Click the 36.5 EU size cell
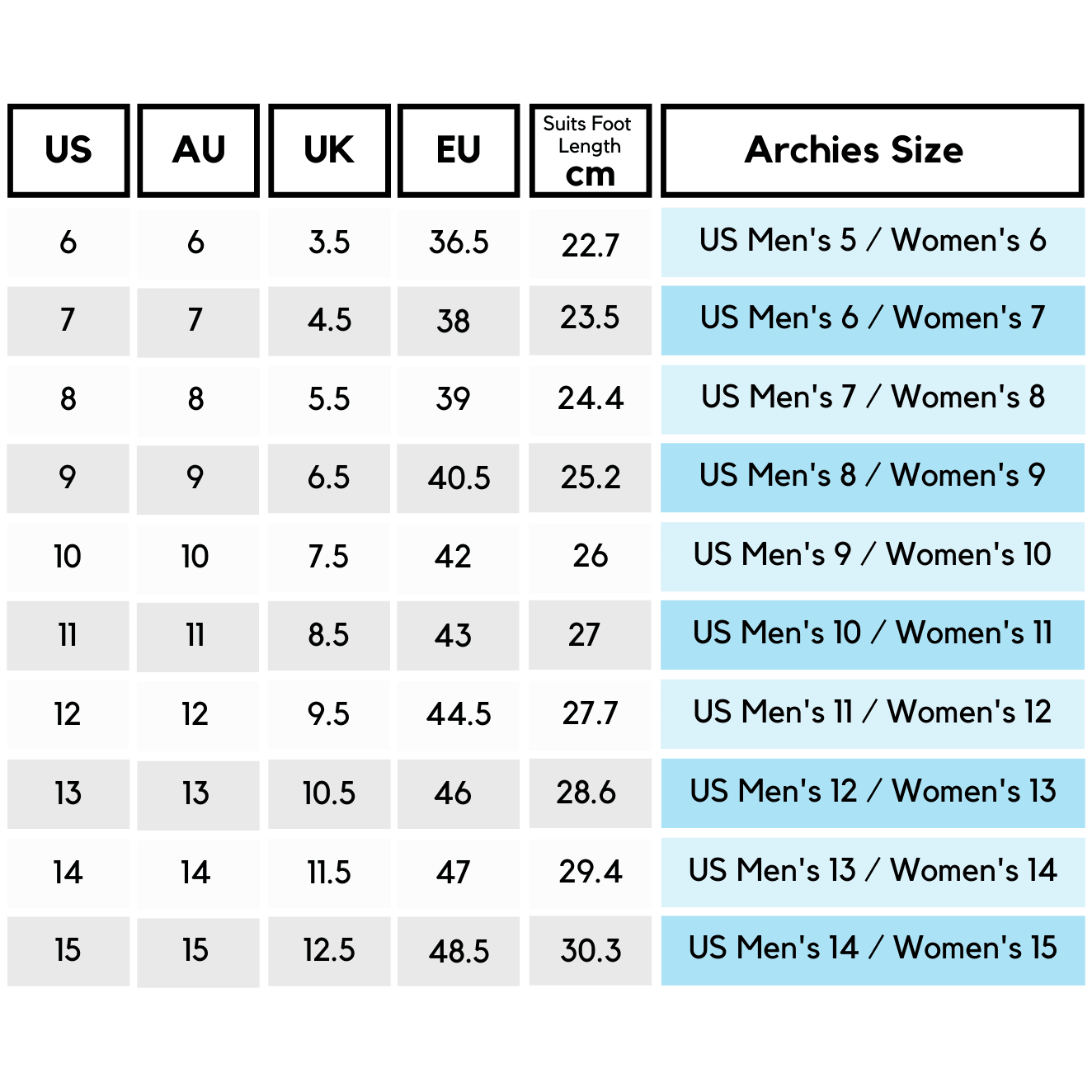1092x1092 pixels. 459,242
